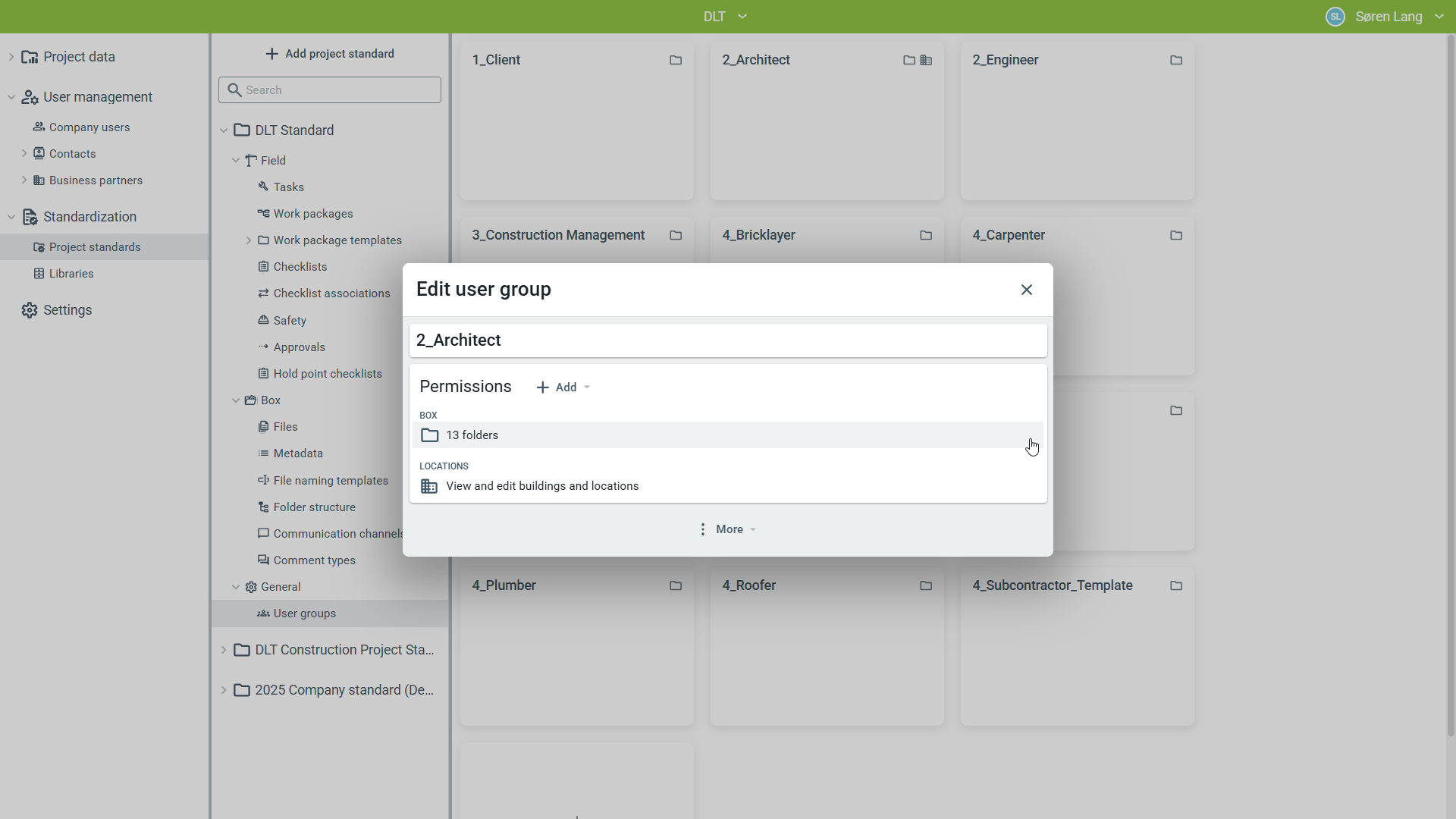This screenshot has height=819, width=1456.
Task: Click the search magnifier icon
Action: (234, 90)
